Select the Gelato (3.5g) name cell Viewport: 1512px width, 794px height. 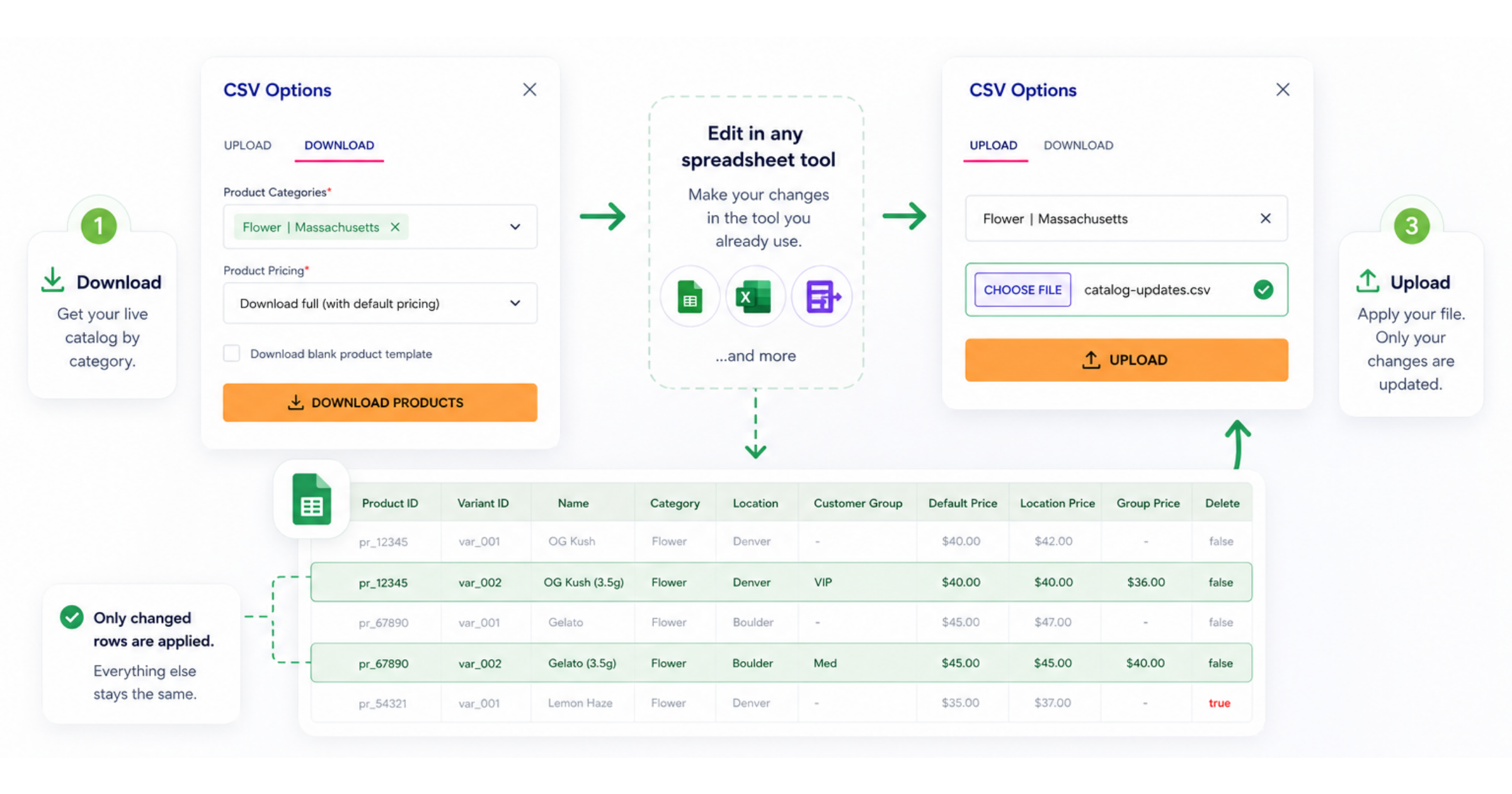point(582,663)
